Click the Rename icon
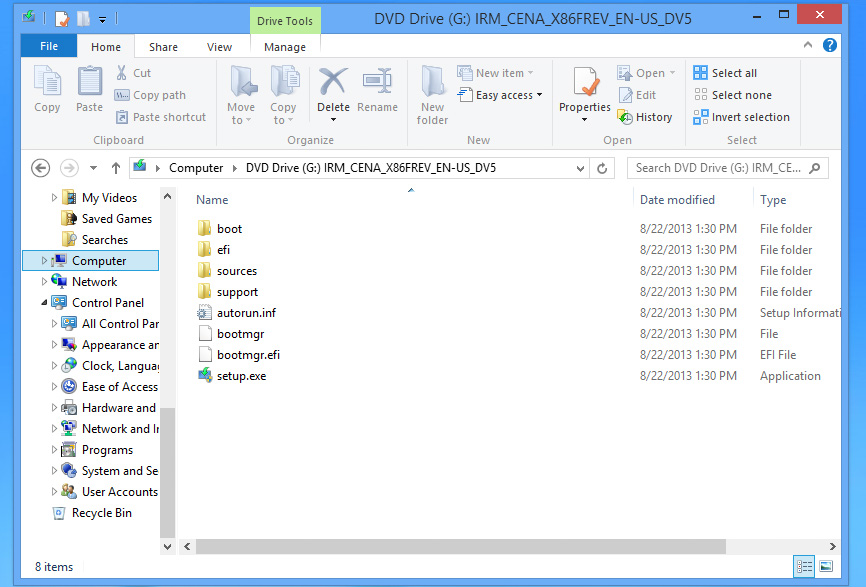This screenshot has width=866, height=587. pyautogui.click(x=377, y=81)
